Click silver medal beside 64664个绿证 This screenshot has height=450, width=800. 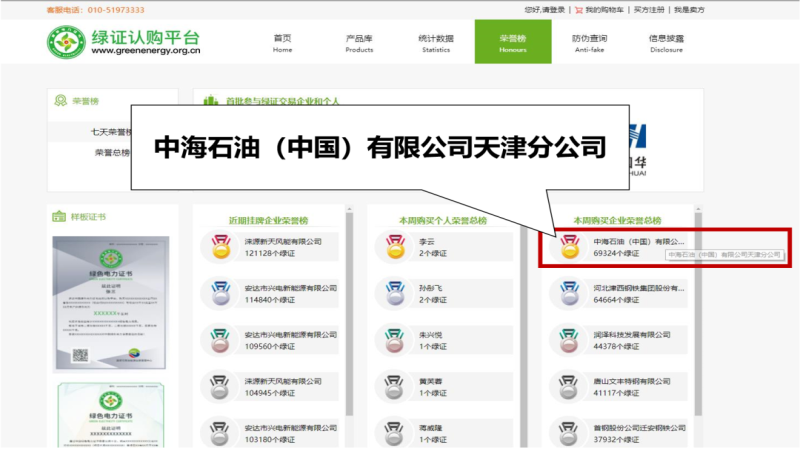point(569,293)
